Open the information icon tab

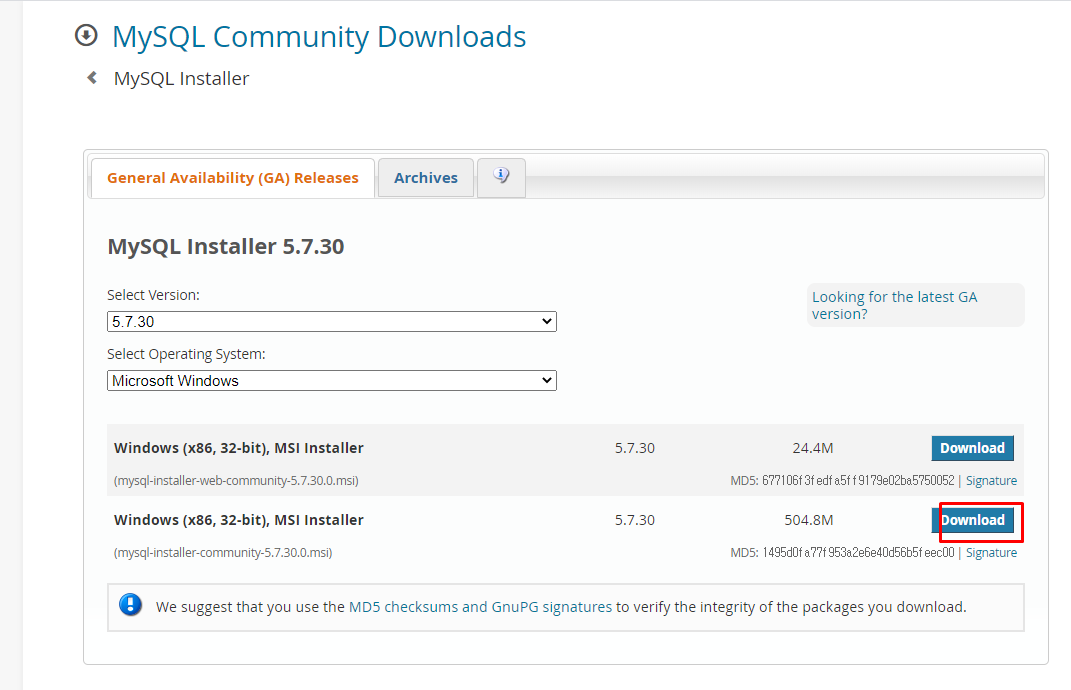point(501,178)
